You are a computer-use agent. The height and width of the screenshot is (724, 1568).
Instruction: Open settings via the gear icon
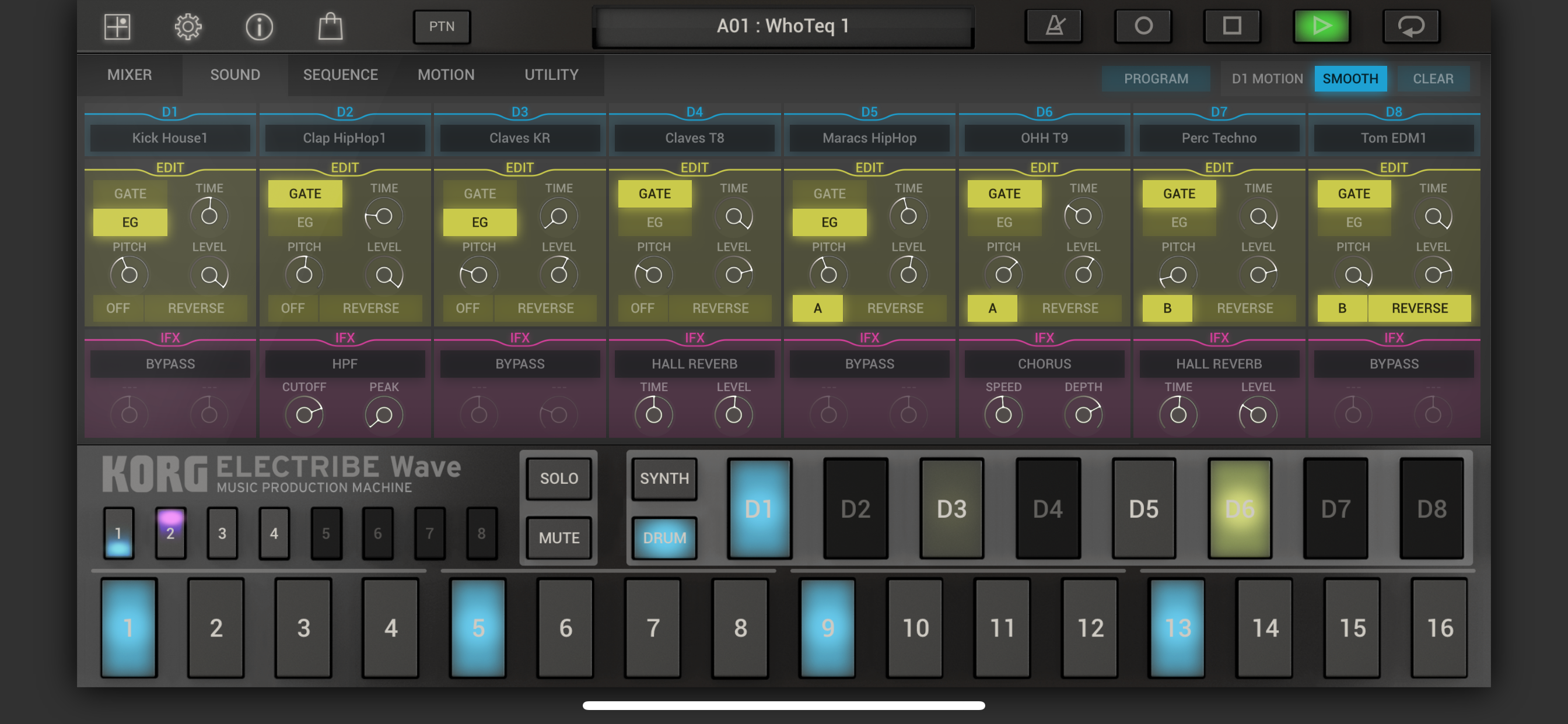[x=188, y=27]
